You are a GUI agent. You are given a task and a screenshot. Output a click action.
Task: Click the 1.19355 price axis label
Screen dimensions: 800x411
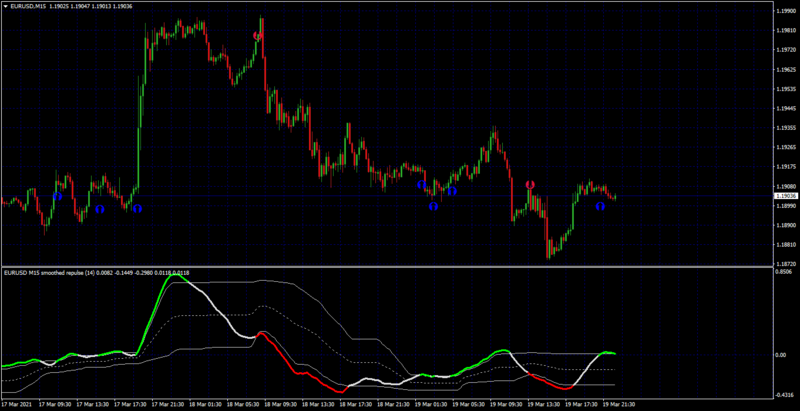pos(785,128)
